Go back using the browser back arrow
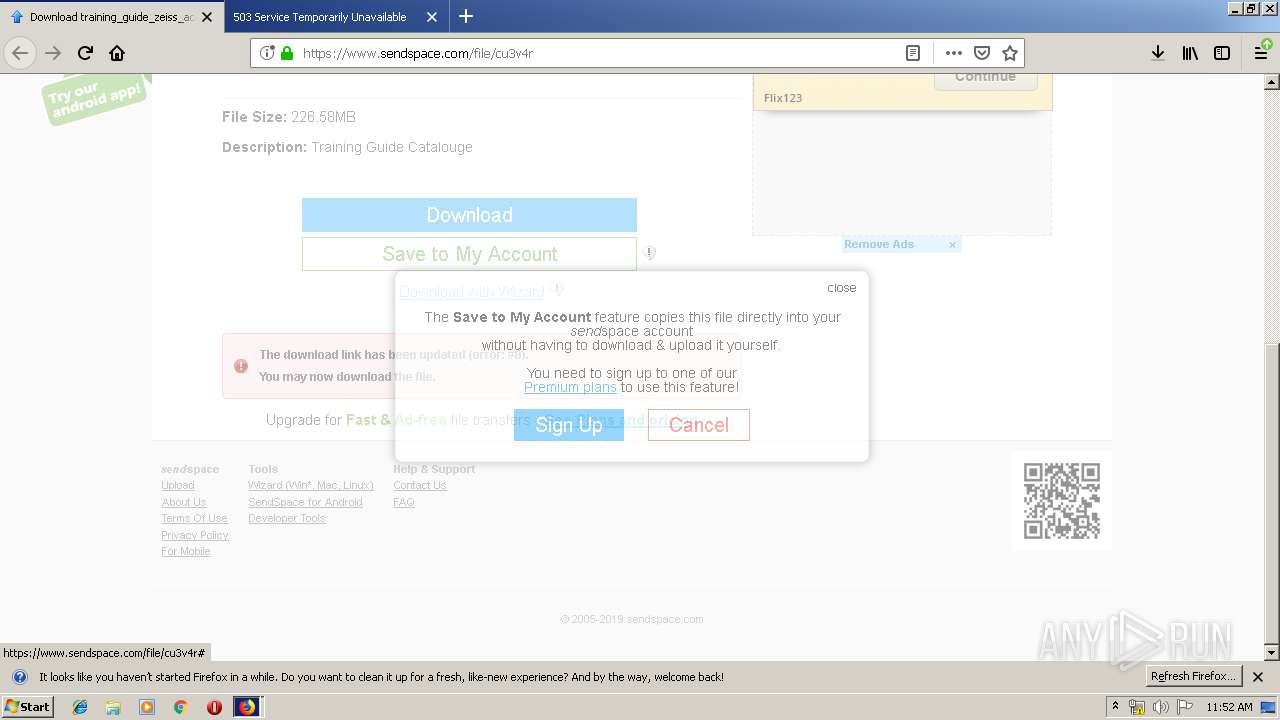 coord(20,53)
